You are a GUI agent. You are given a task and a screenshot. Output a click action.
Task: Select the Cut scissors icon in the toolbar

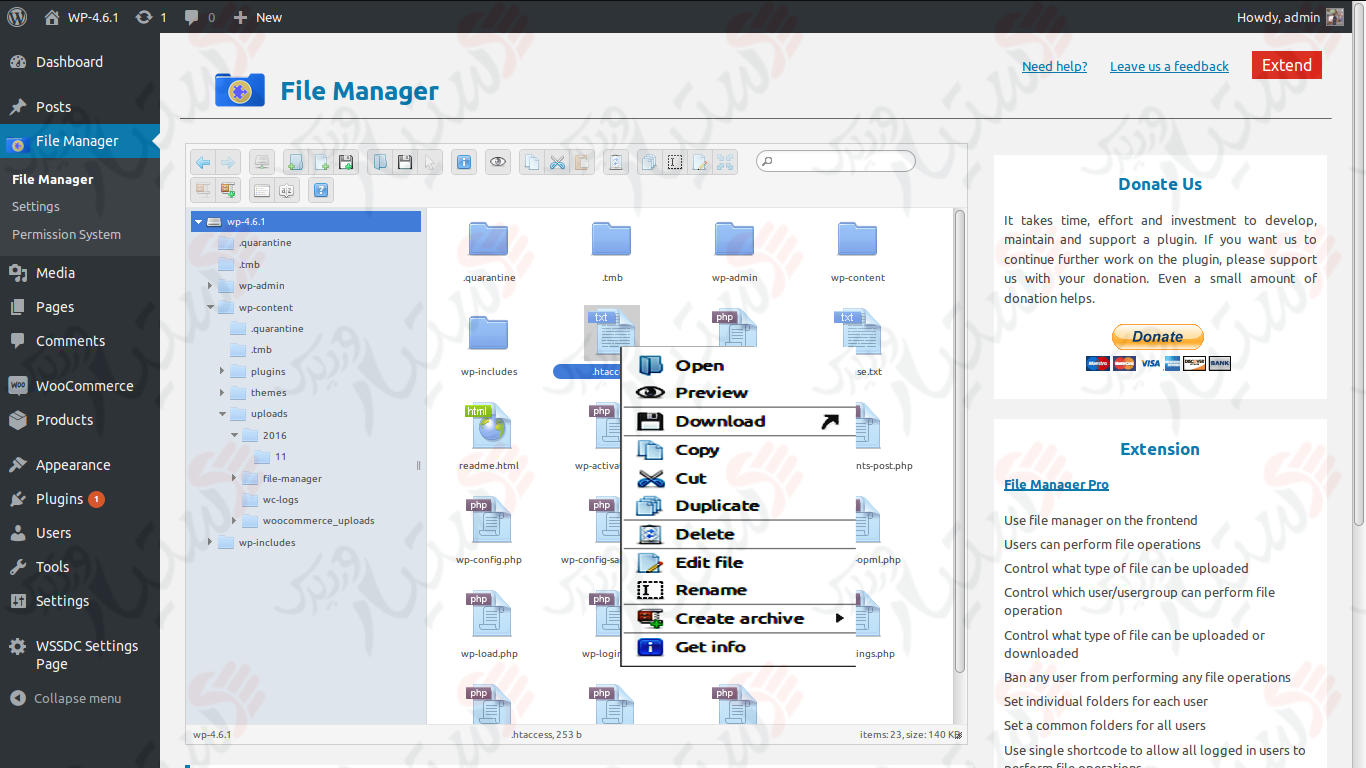[557, 162]
